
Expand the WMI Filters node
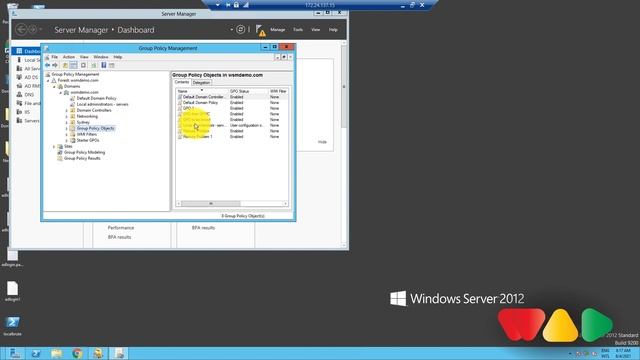coord(67,134)
